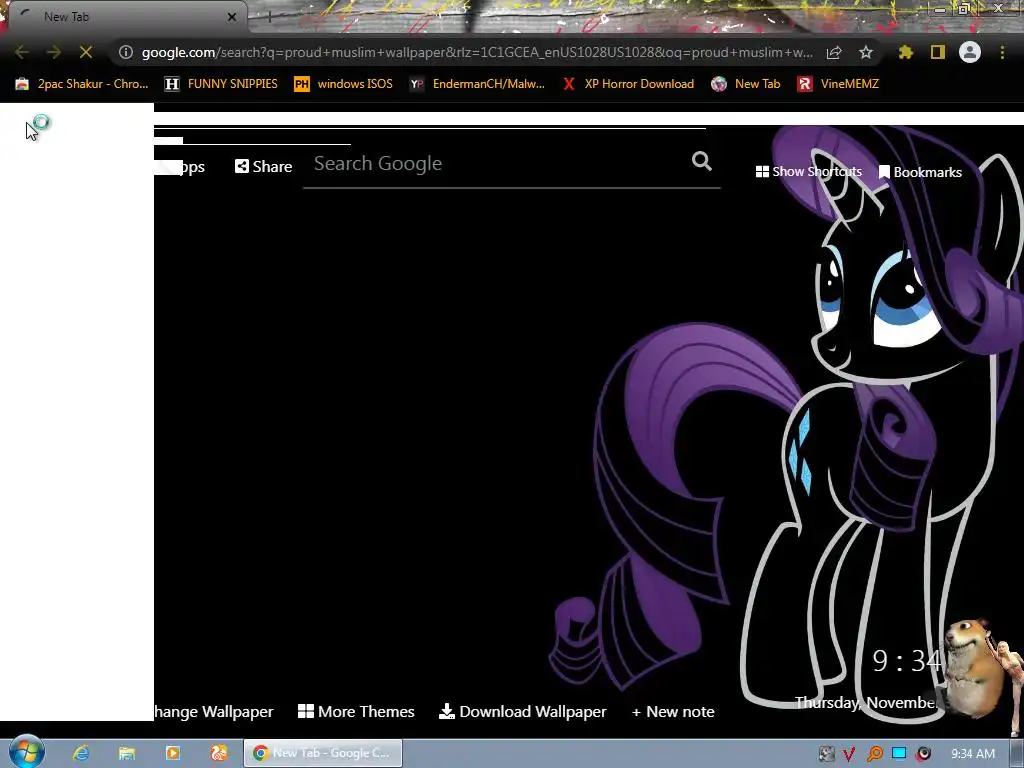Screen dimensions: 1024x768
Task: Toggle Show Shortcuts on the page
Action: (808, 172)
